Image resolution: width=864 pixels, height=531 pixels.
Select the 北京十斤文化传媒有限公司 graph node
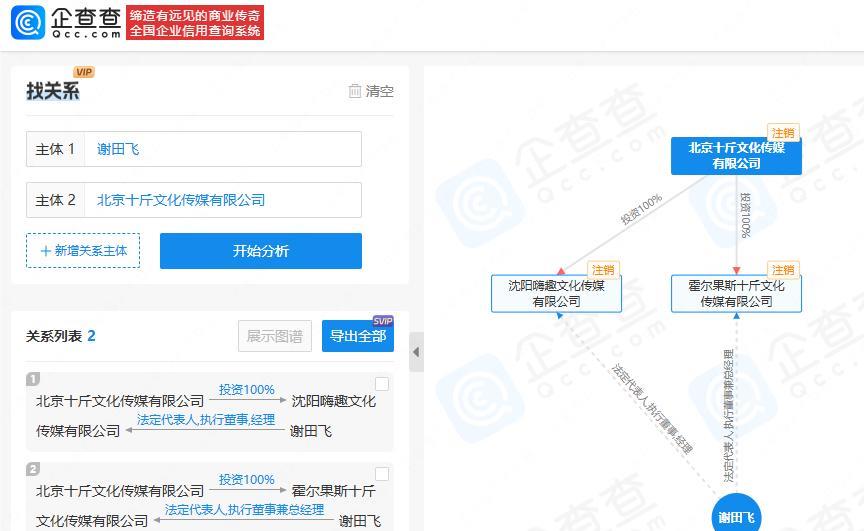736,156
